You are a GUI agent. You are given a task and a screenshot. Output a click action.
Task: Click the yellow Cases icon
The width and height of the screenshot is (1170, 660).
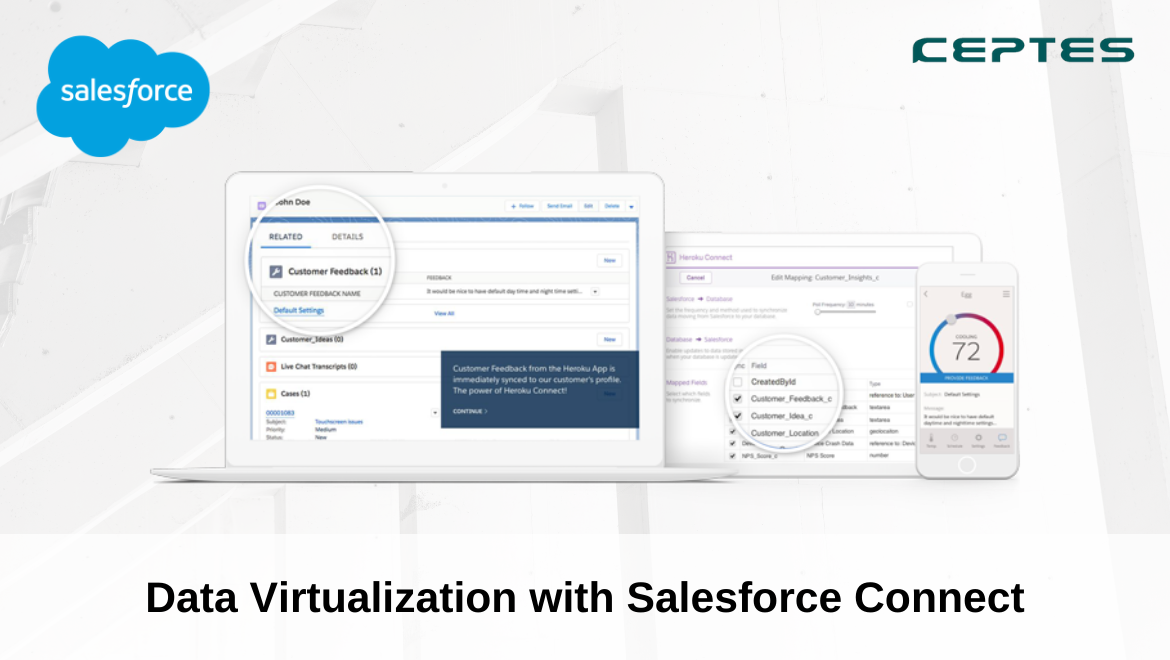[271, 393]
